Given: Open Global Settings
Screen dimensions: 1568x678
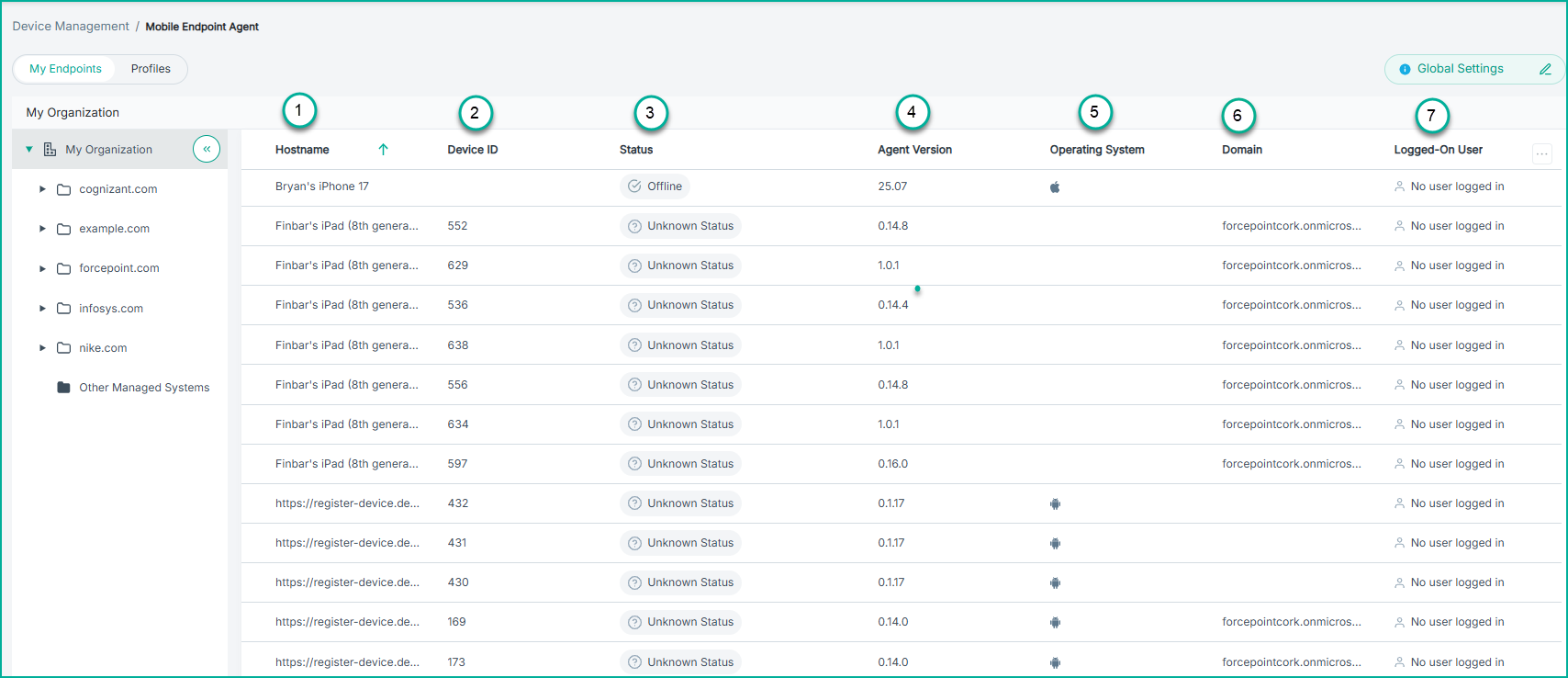Looking at the screenshot, I should point(1460,69).
